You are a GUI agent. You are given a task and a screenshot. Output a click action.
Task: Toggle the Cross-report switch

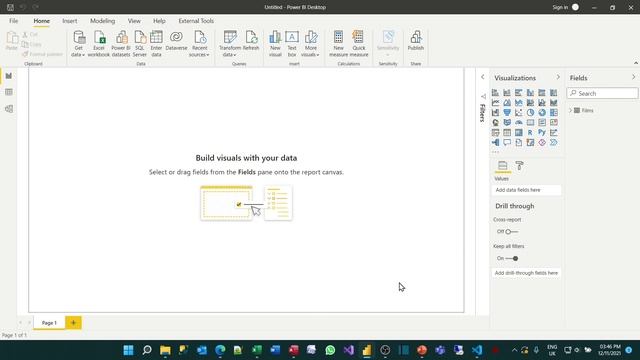(x=511, y=231)
